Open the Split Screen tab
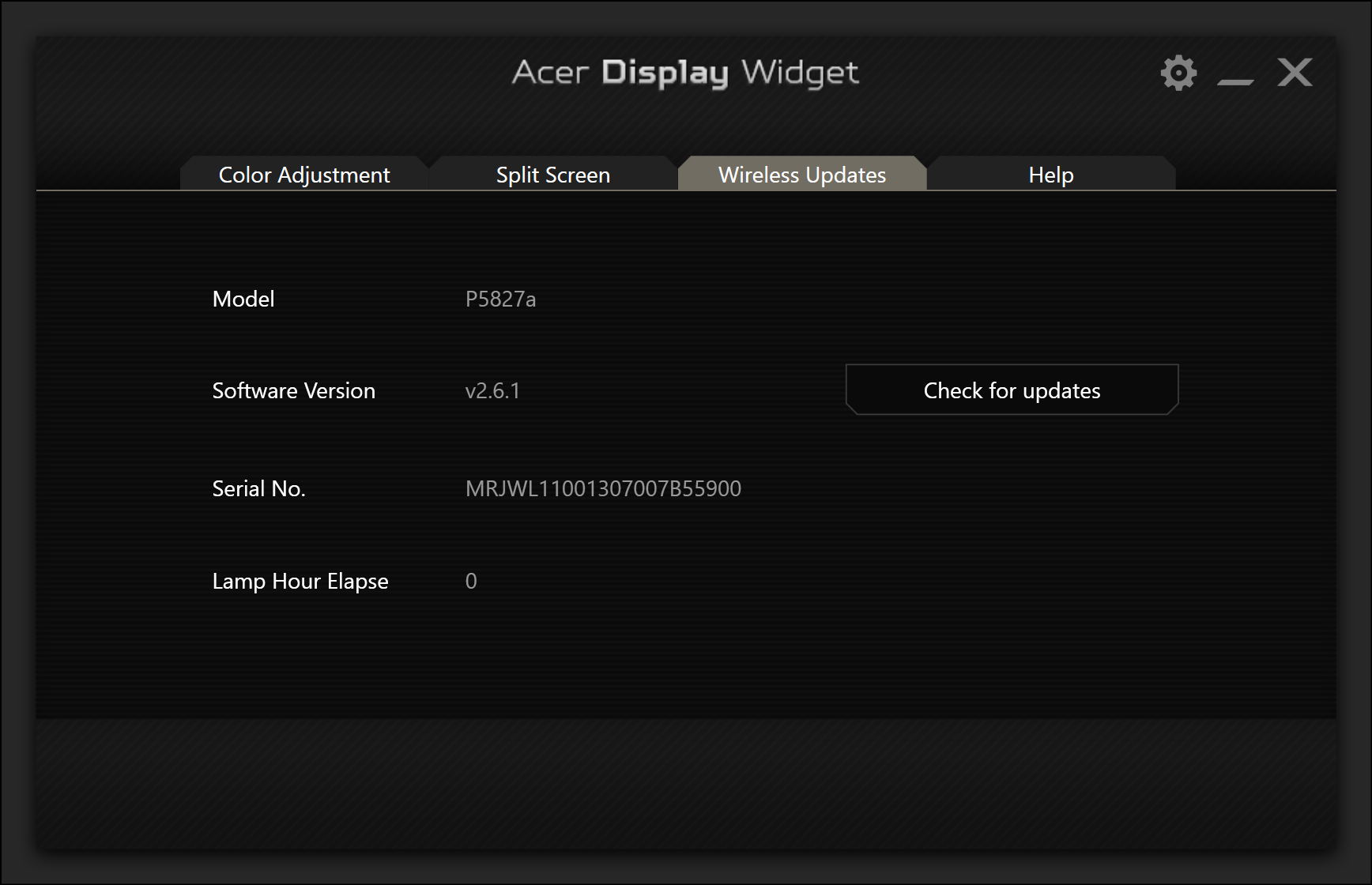The width and height of the screenshot is (1372, 885). tap(552, 174)
